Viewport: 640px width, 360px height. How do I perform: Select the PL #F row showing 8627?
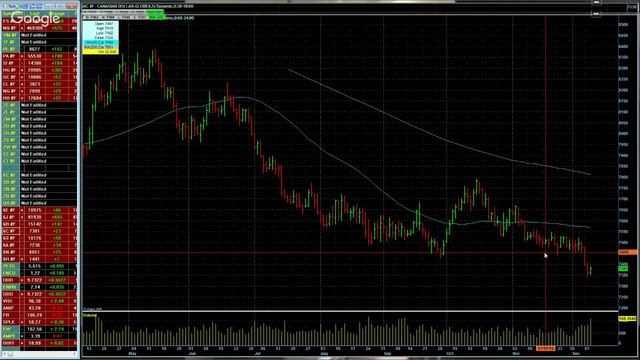coord(39,49)
